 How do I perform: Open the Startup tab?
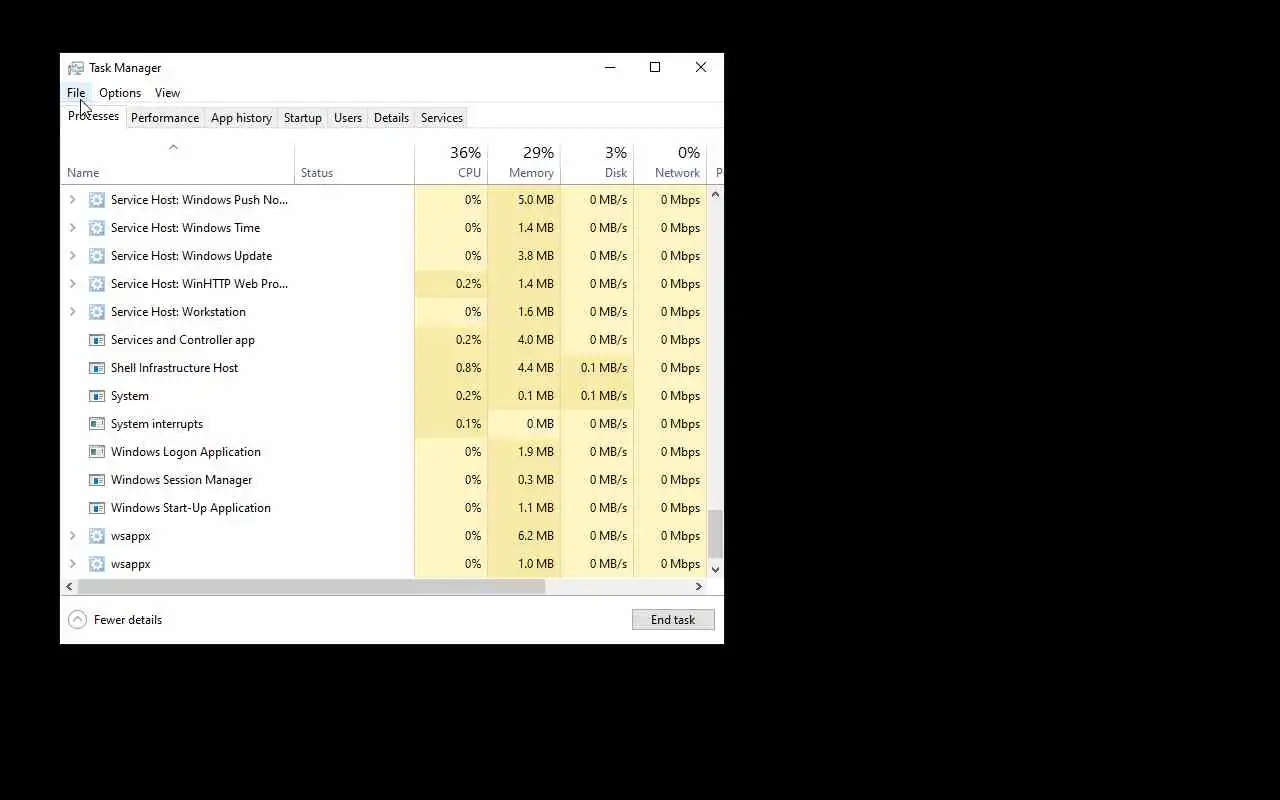tap(302, 118)
